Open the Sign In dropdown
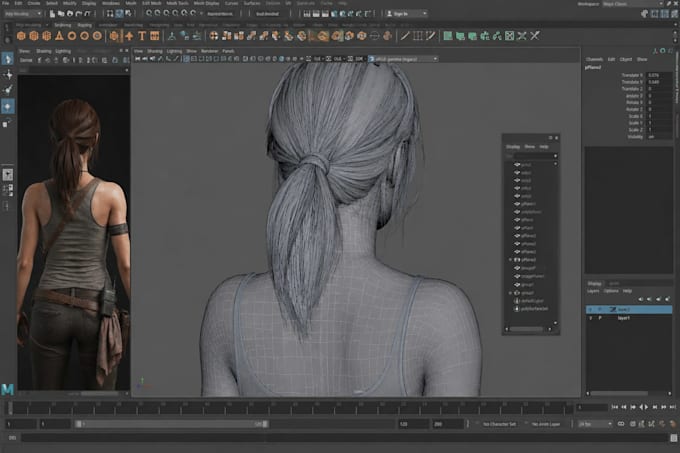 tap(407, 13)
